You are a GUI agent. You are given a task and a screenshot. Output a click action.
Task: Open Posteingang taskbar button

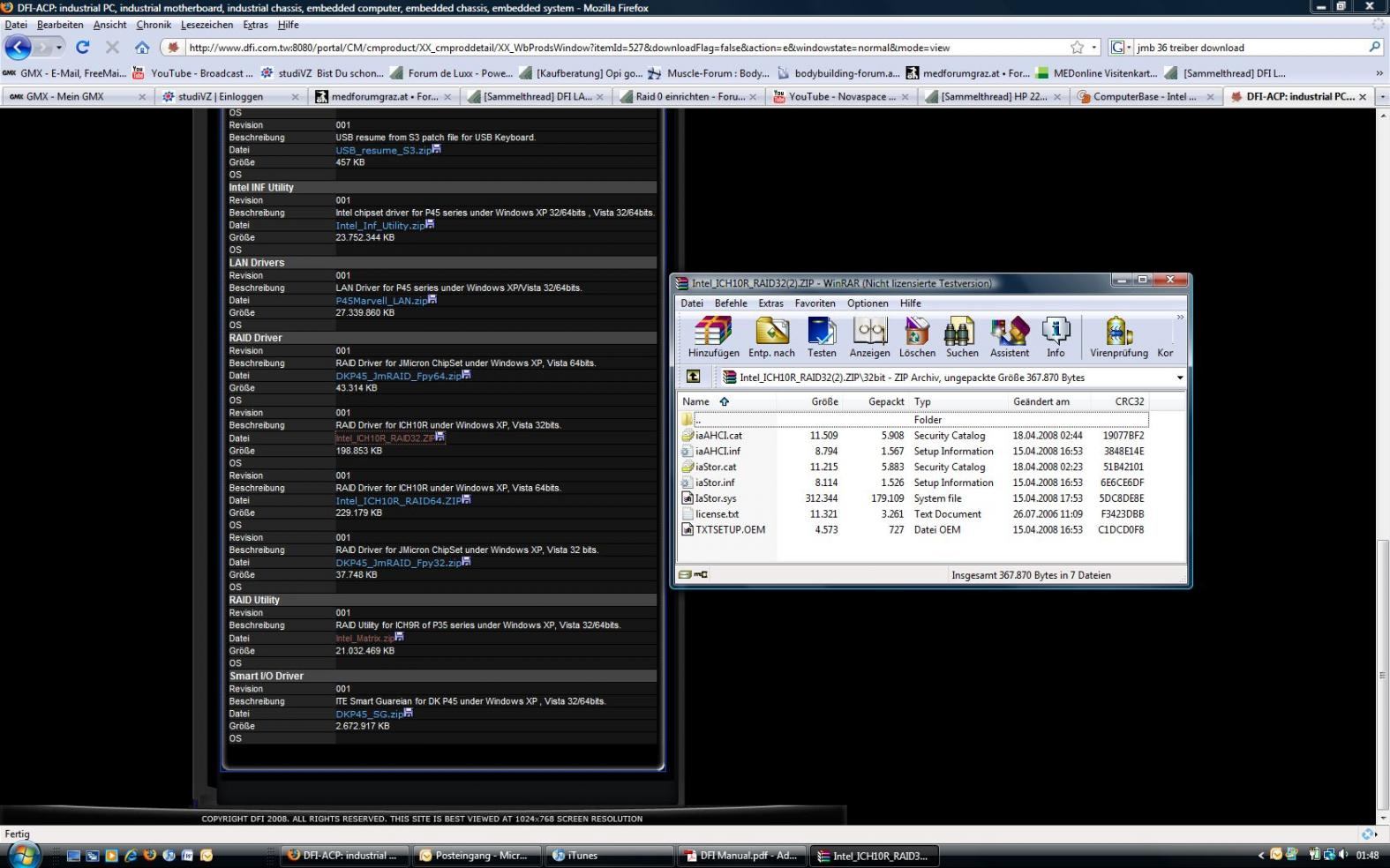[x=477, y=855]
